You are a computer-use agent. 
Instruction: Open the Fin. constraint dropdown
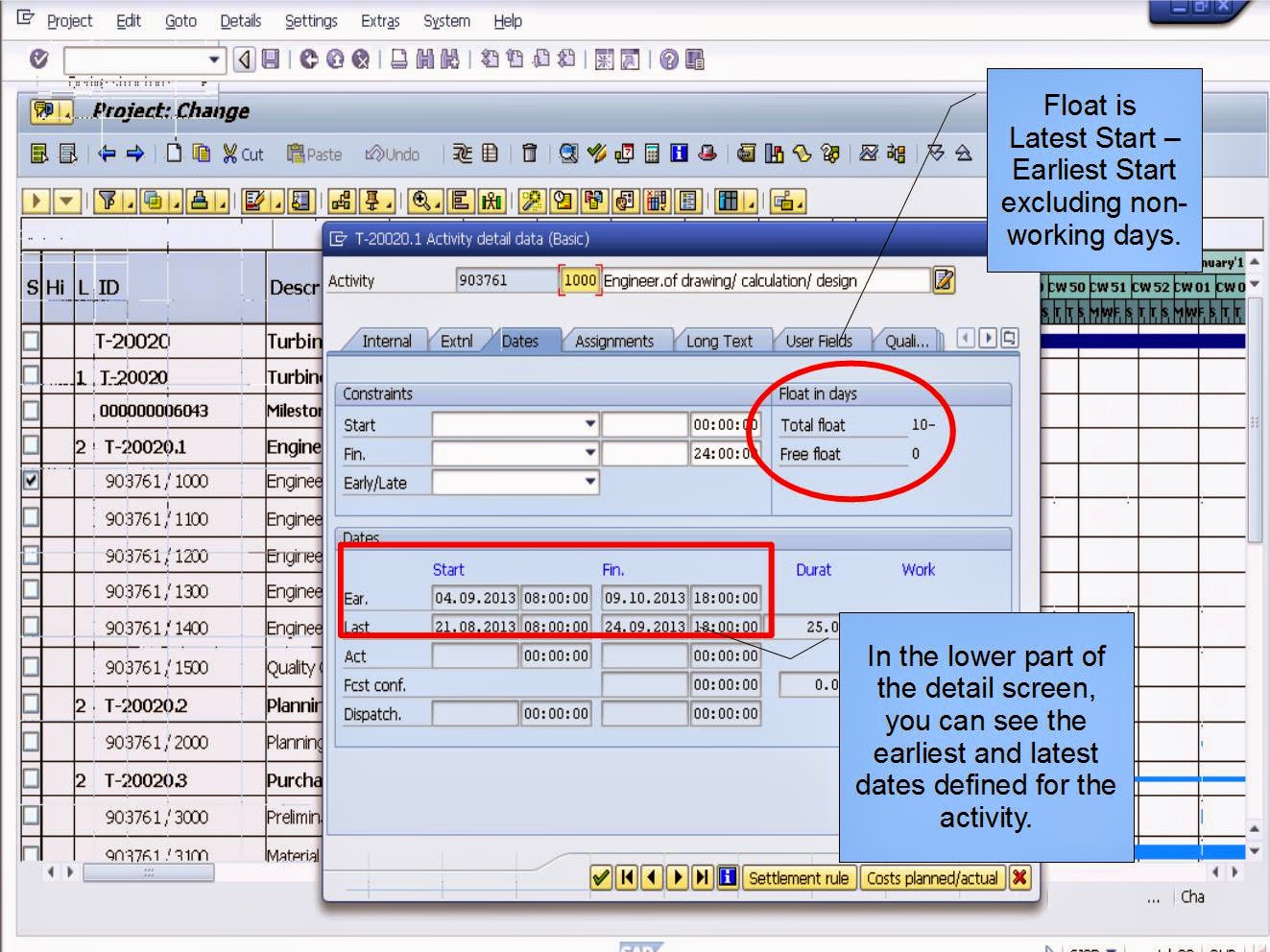tap(589, 453)
